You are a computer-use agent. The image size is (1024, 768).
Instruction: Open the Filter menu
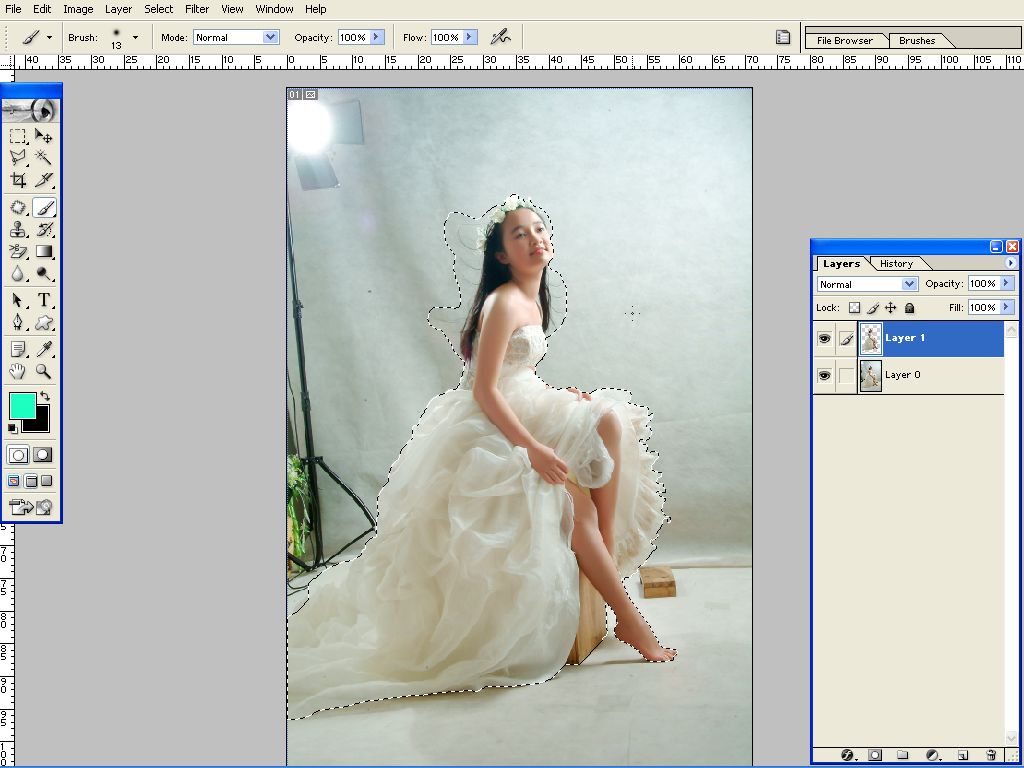coord(197,9)
